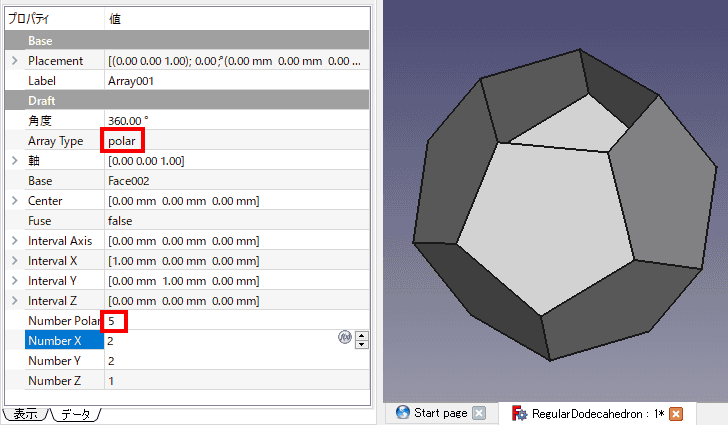Click the Number Z property name

click(x=54, y=381)
